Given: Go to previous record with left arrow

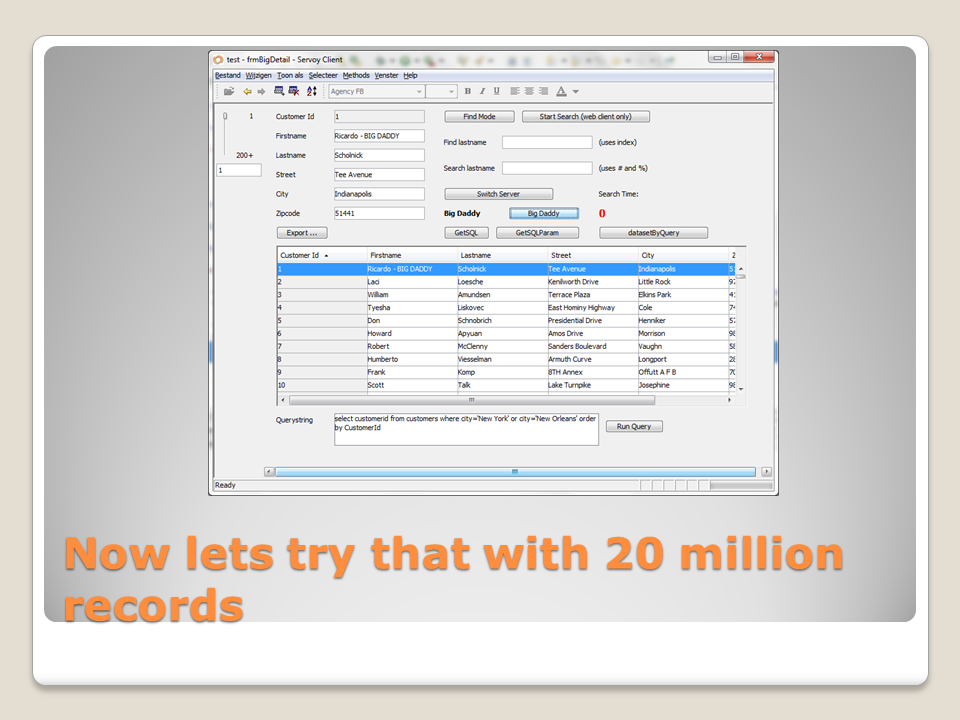Looking at the screenshot, I should tap(247, 91).
